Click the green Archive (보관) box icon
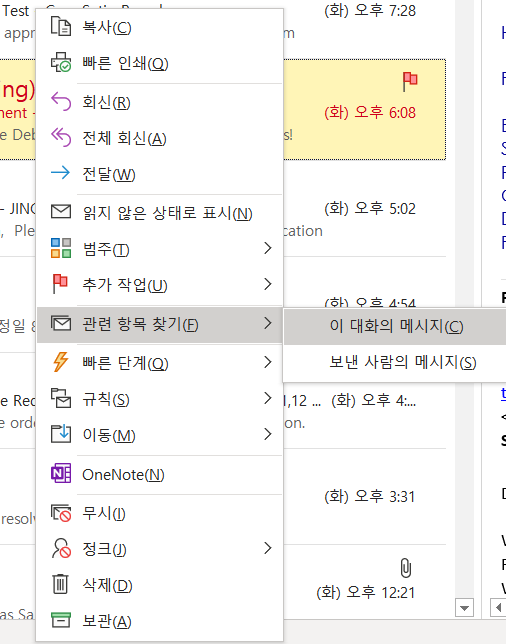Image resolution: width=506 pixels, height=644 pixels. coord(61,620)
